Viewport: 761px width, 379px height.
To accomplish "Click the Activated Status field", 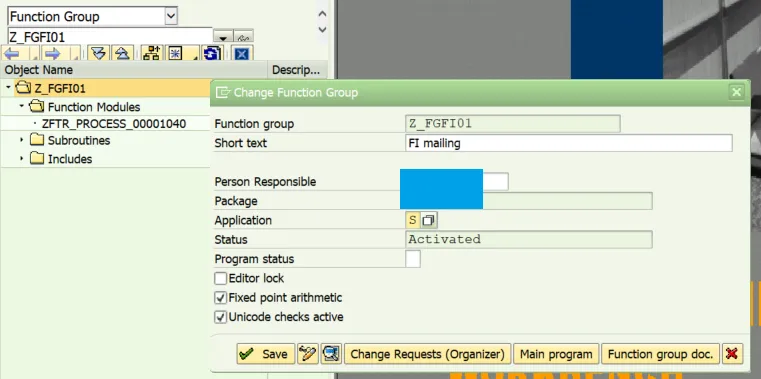I will pyautogui.click(x=529, y=239).
